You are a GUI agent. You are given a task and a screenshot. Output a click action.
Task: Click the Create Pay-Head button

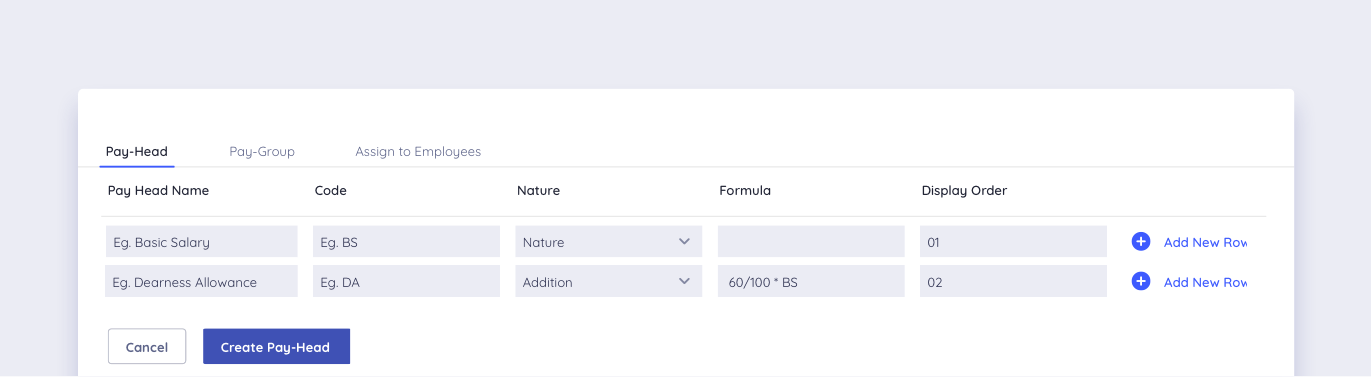(276, 347)
